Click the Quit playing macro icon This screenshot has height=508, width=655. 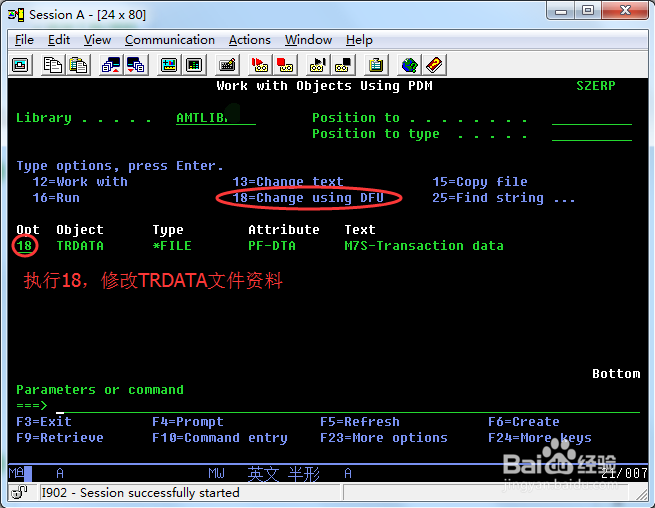(x=343, y=65)
